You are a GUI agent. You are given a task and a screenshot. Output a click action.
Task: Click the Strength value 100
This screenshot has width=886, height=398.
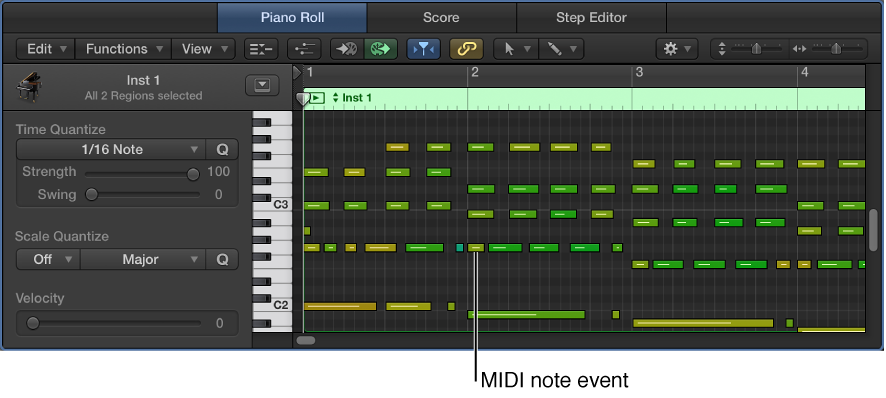pos(219,172)
